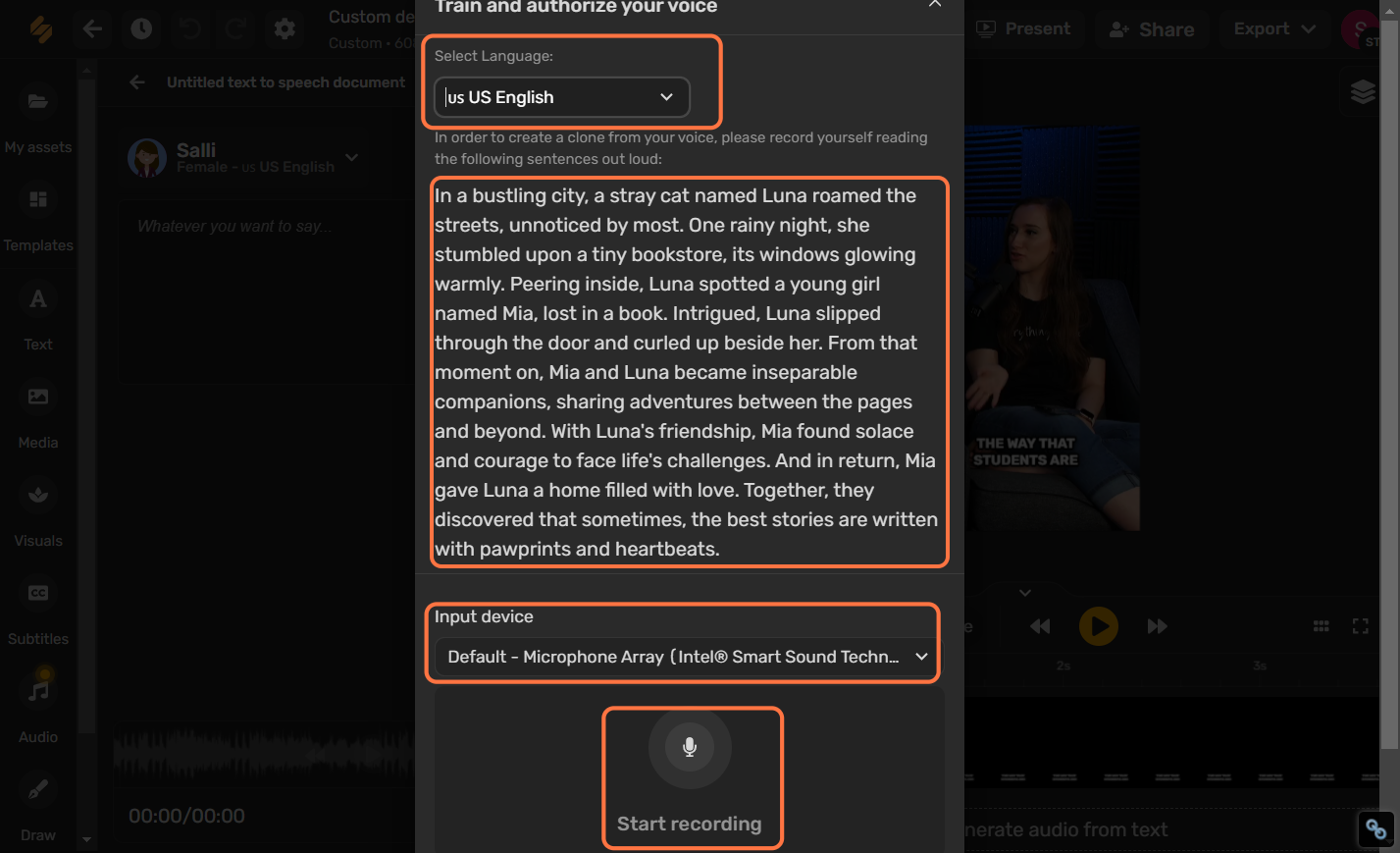Click the Start recording label

coord(689,824)
